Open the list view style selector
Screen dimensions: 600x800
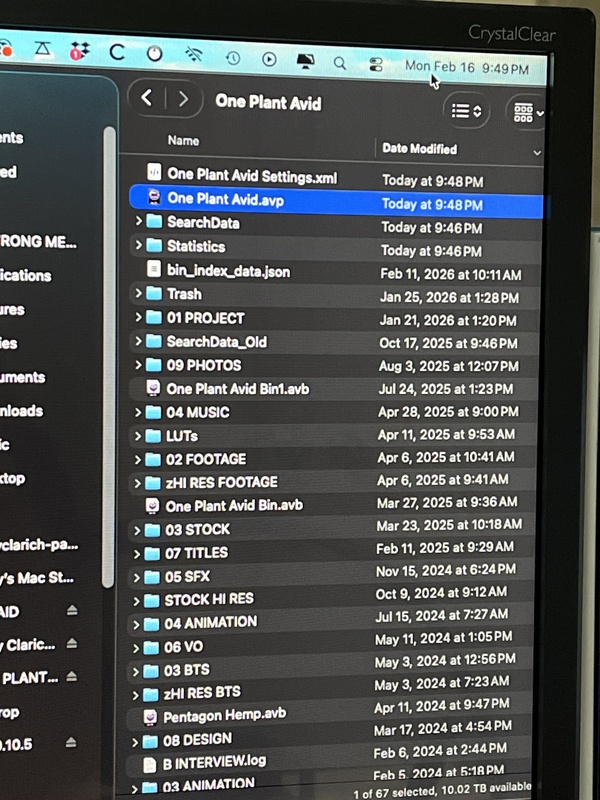(x=465, y=111)
